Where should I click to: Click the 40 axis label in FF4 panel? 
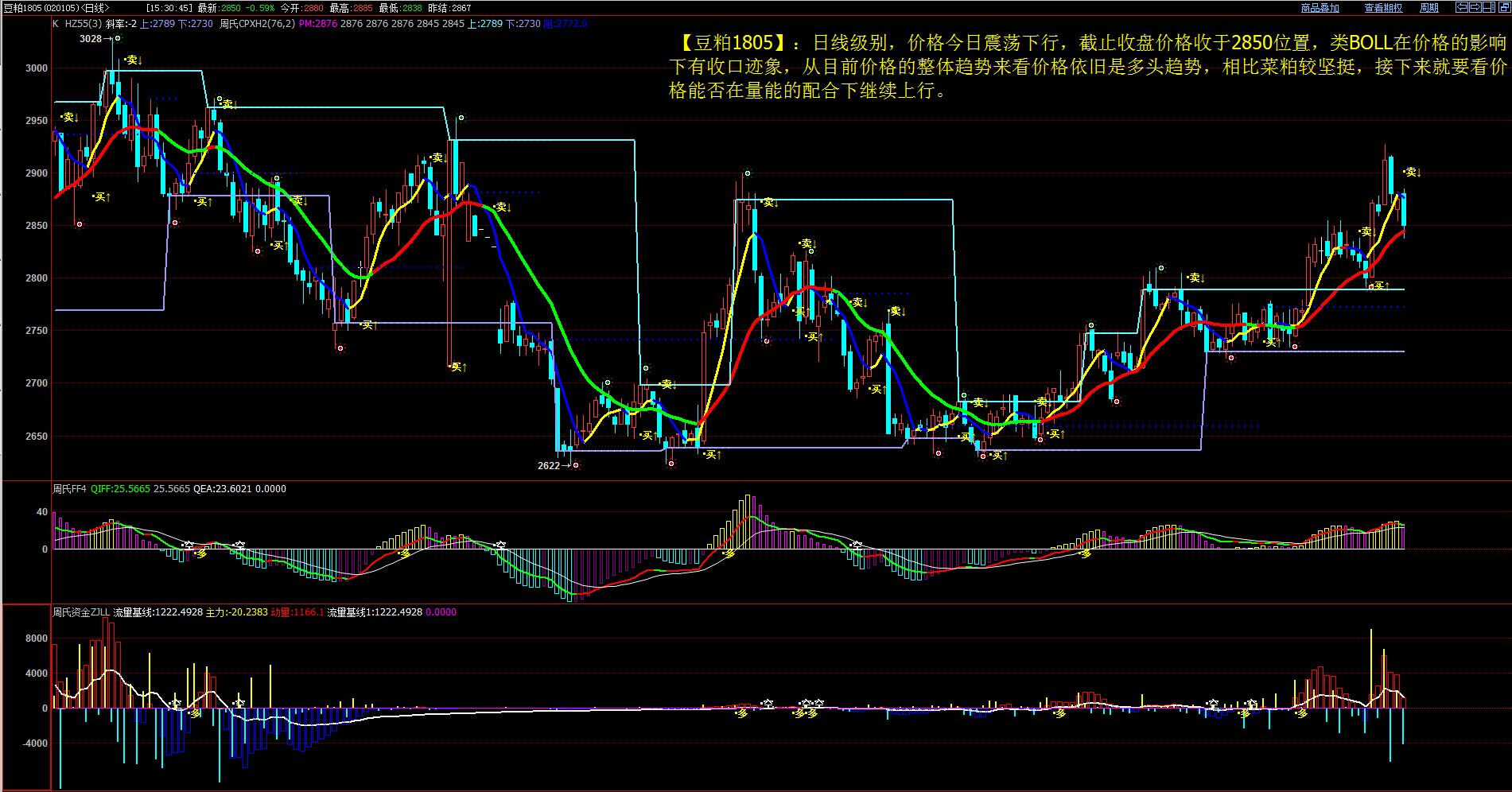tap(42, 512)
